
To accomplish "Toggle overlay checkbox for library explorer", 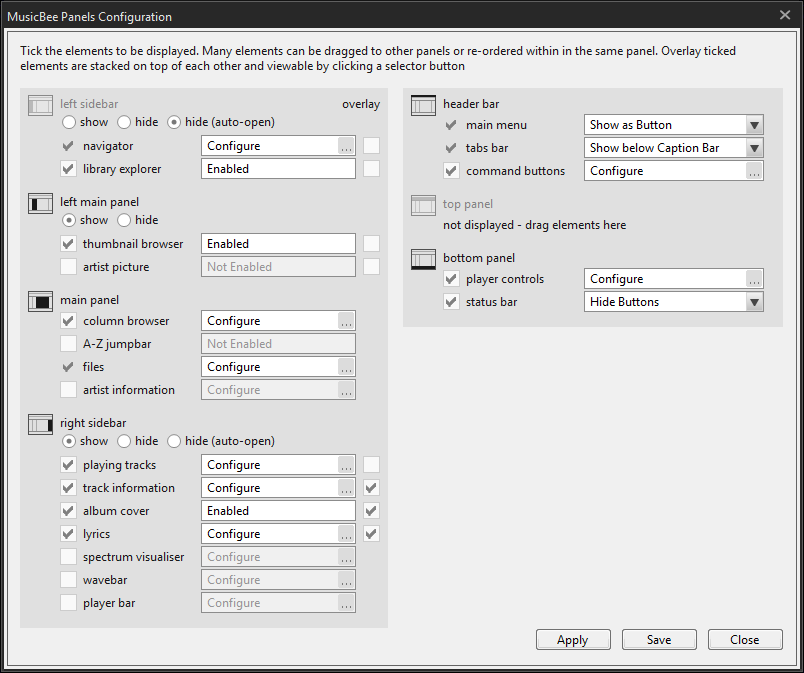I will coord(371,169).
